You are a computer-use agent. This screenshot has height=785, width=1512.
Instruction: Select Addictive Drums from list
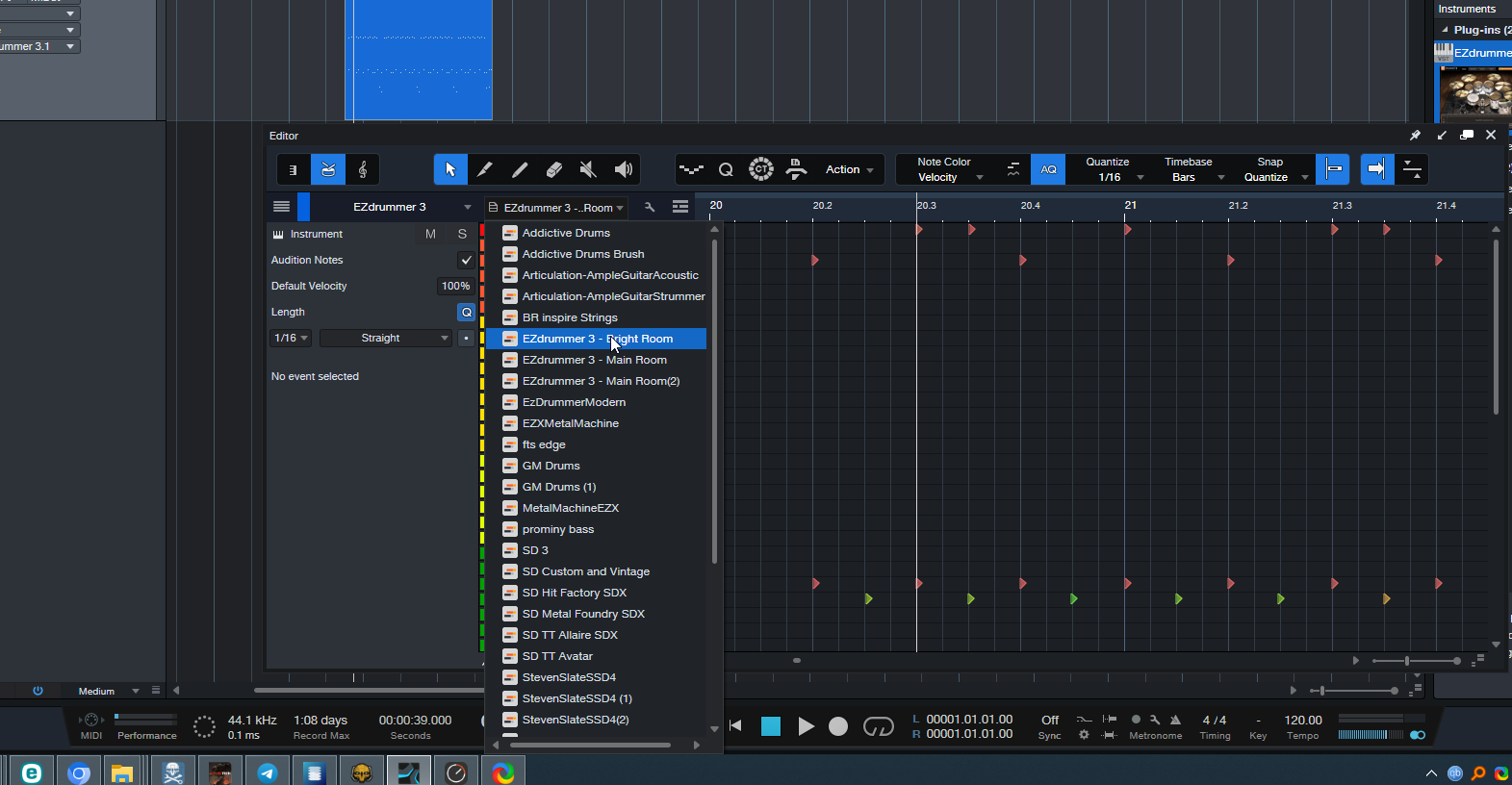tap(566, 233)
